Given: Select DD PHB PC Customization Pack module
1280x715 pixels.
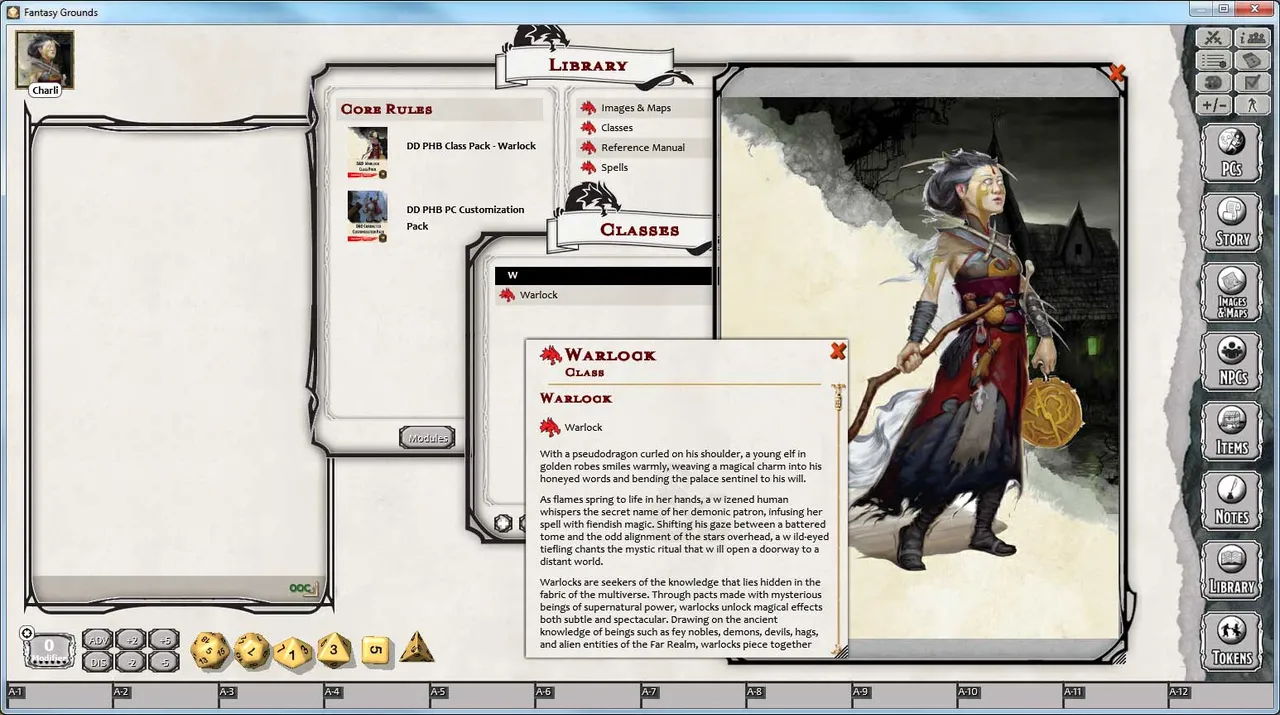Looking at the screenshot, I should click(x=466, y=218).
